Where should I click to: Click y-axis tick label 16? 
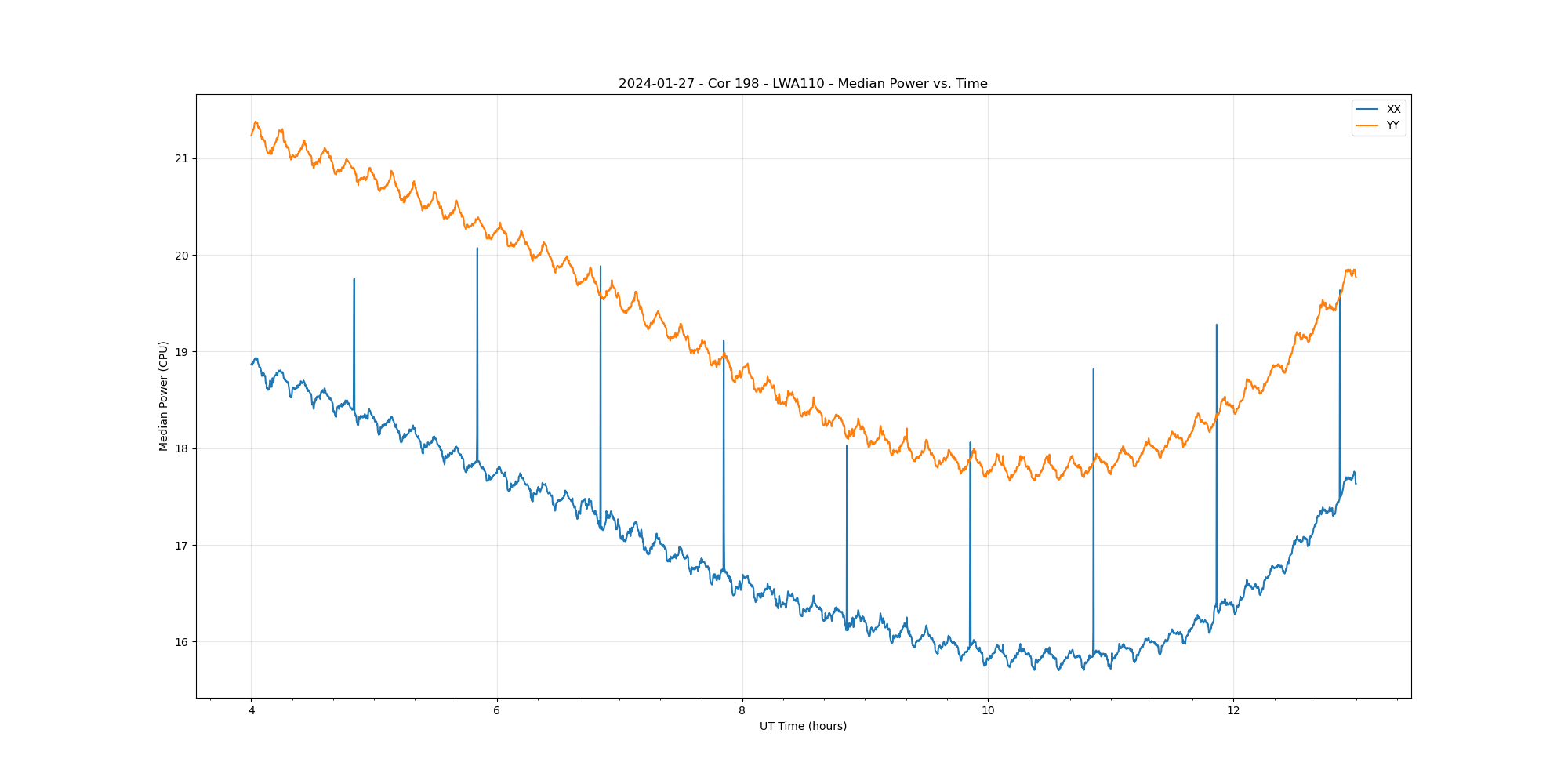(x=182, y=642)
